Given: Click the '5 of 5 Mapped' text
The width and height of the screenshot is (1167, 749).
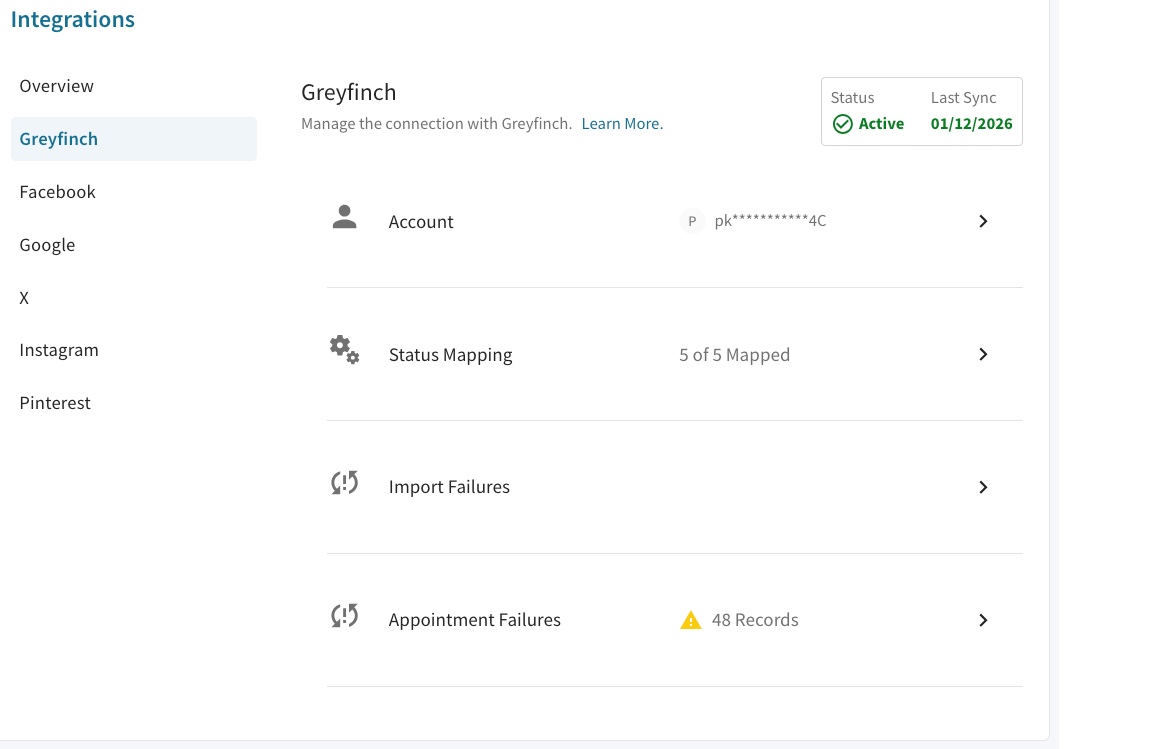Looking at the screenshot, I should pos(735,355).
